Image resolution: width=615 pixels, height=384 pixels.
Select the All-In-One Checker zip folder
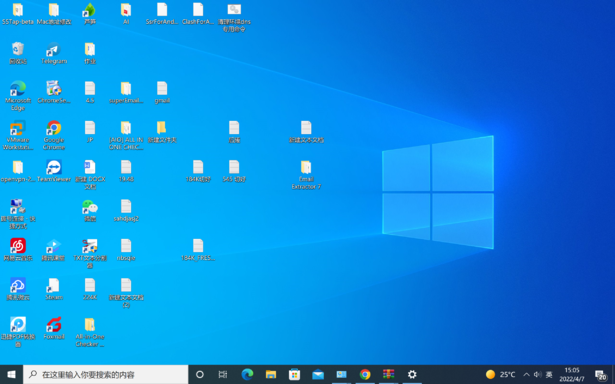tap(90, 332)
